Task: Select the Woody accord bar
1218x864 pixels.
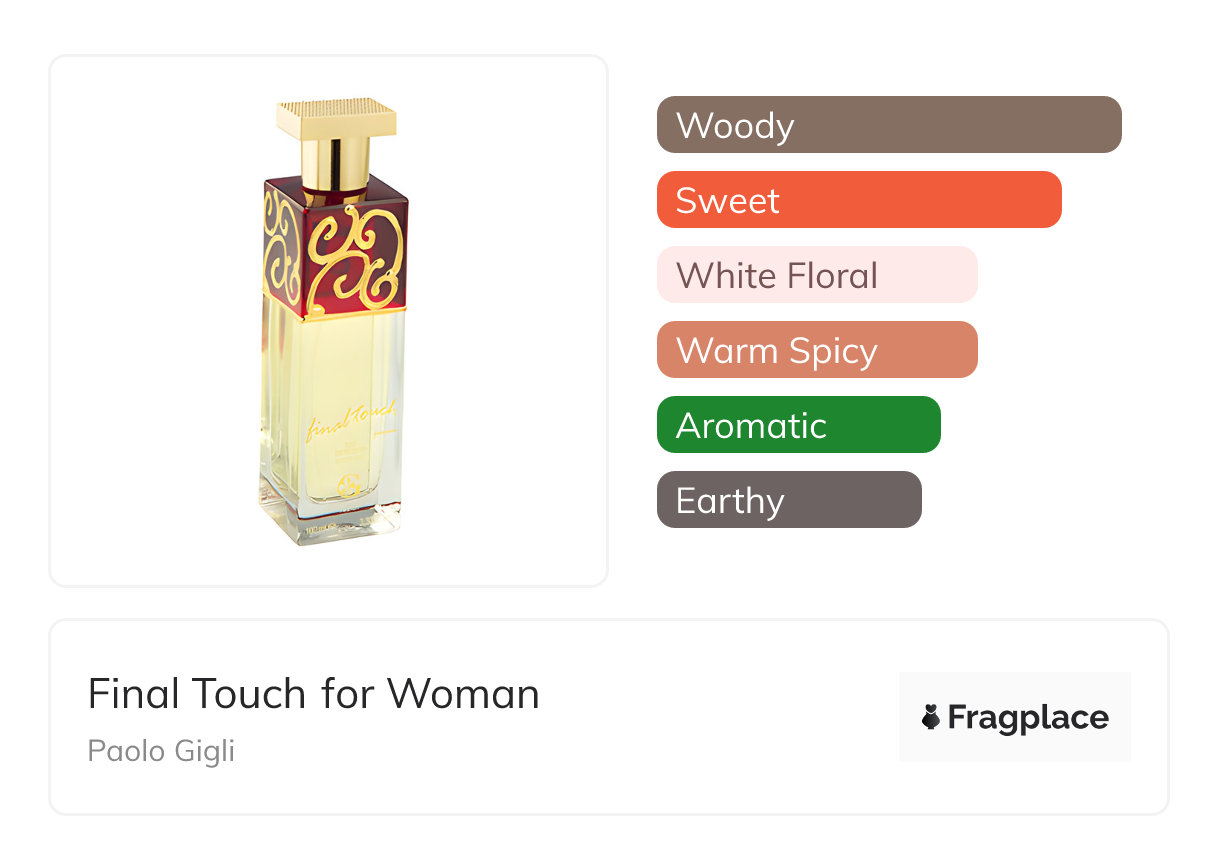Action: point(888,125)
